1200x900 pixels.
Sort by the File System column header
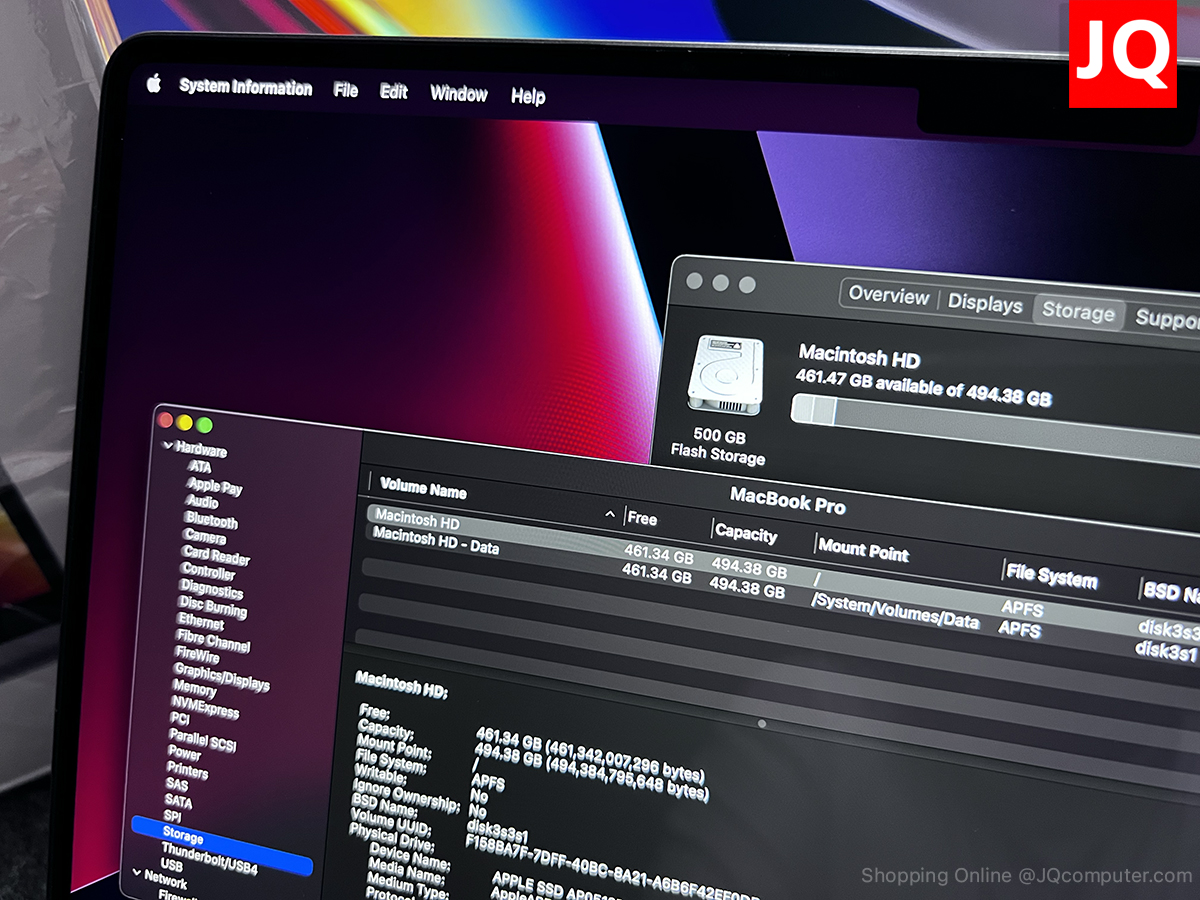coord(1051,577)
